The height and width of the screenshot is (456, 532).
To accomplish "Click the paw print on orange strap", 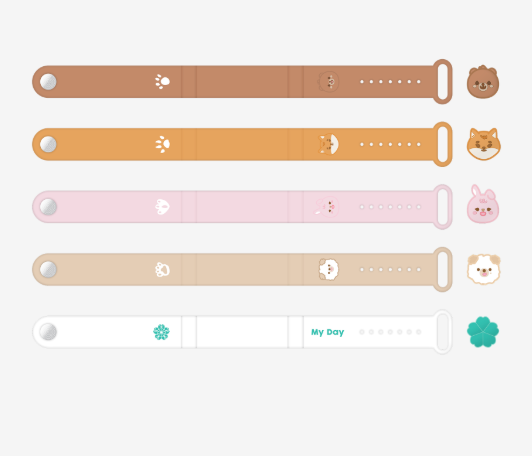I will pyautogui.click(x=163, y=144).
